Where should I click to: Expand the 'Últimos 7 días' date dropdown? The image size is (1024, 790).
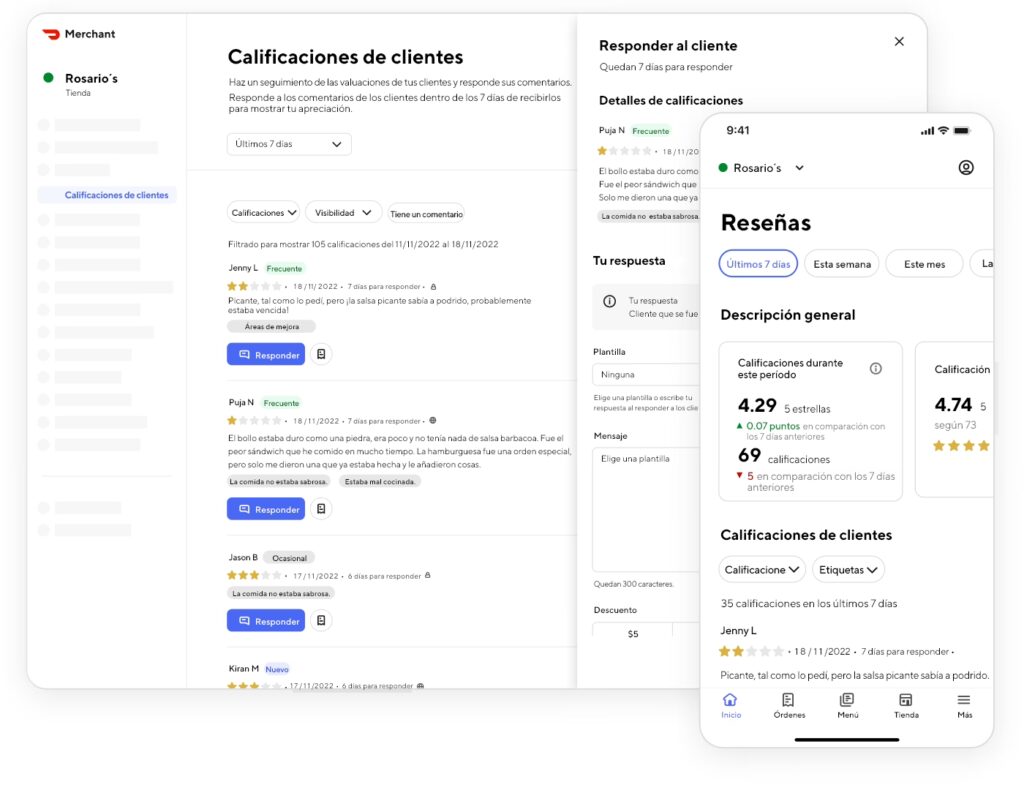pyautogui.click(x=289, y=144)
